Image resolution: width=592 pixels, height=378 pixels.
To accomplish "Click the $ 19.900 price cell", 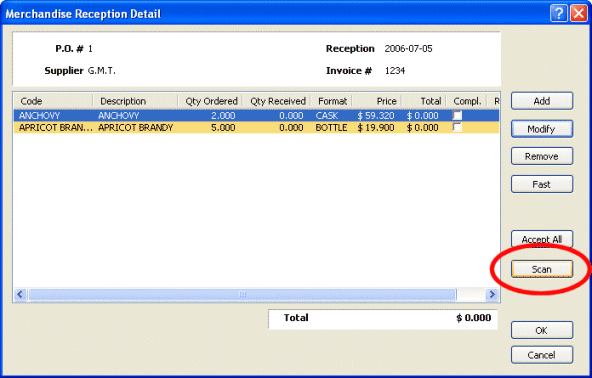I will (376, 128).
